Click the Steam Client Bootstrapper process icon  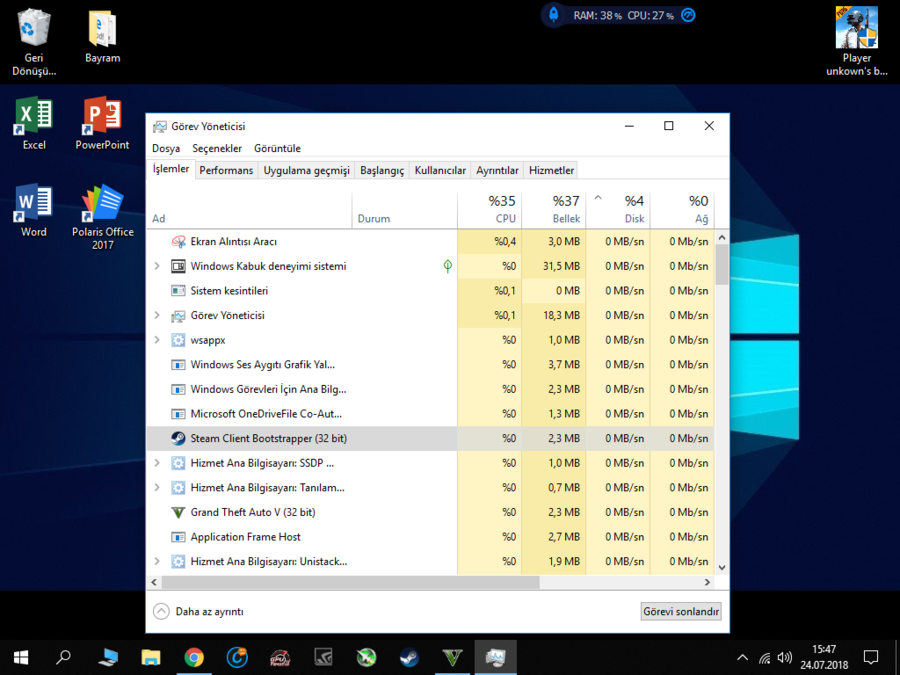179,439
